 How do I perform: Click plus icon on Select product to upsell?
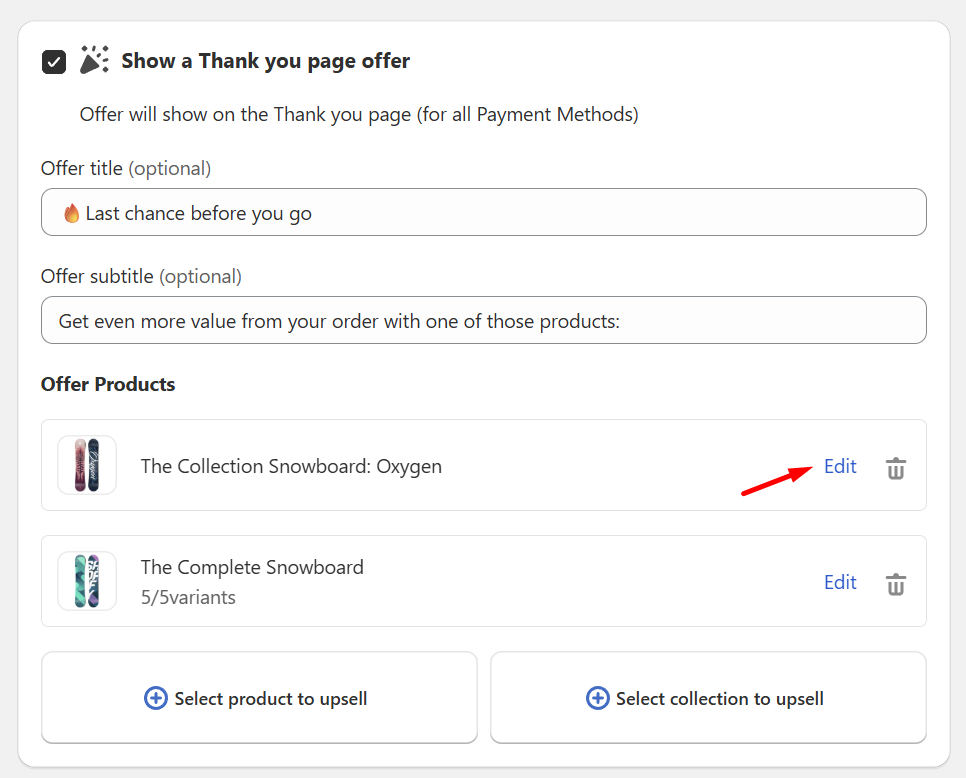[x=156, y=698]
